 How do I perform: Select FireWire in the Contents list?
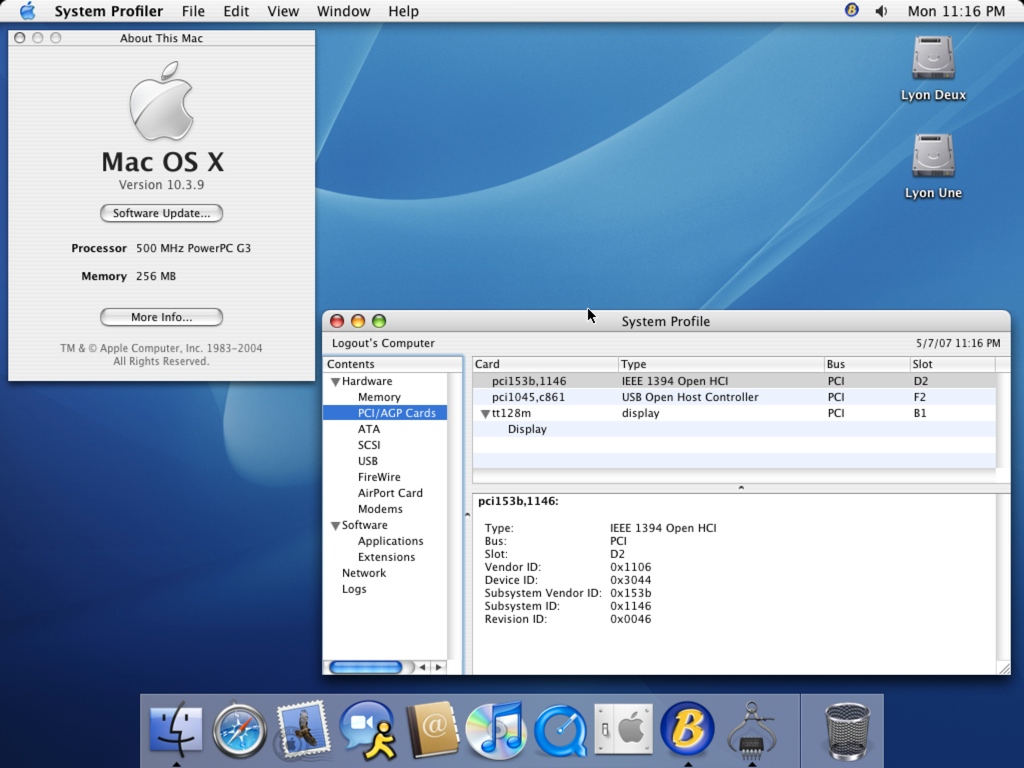379,477
